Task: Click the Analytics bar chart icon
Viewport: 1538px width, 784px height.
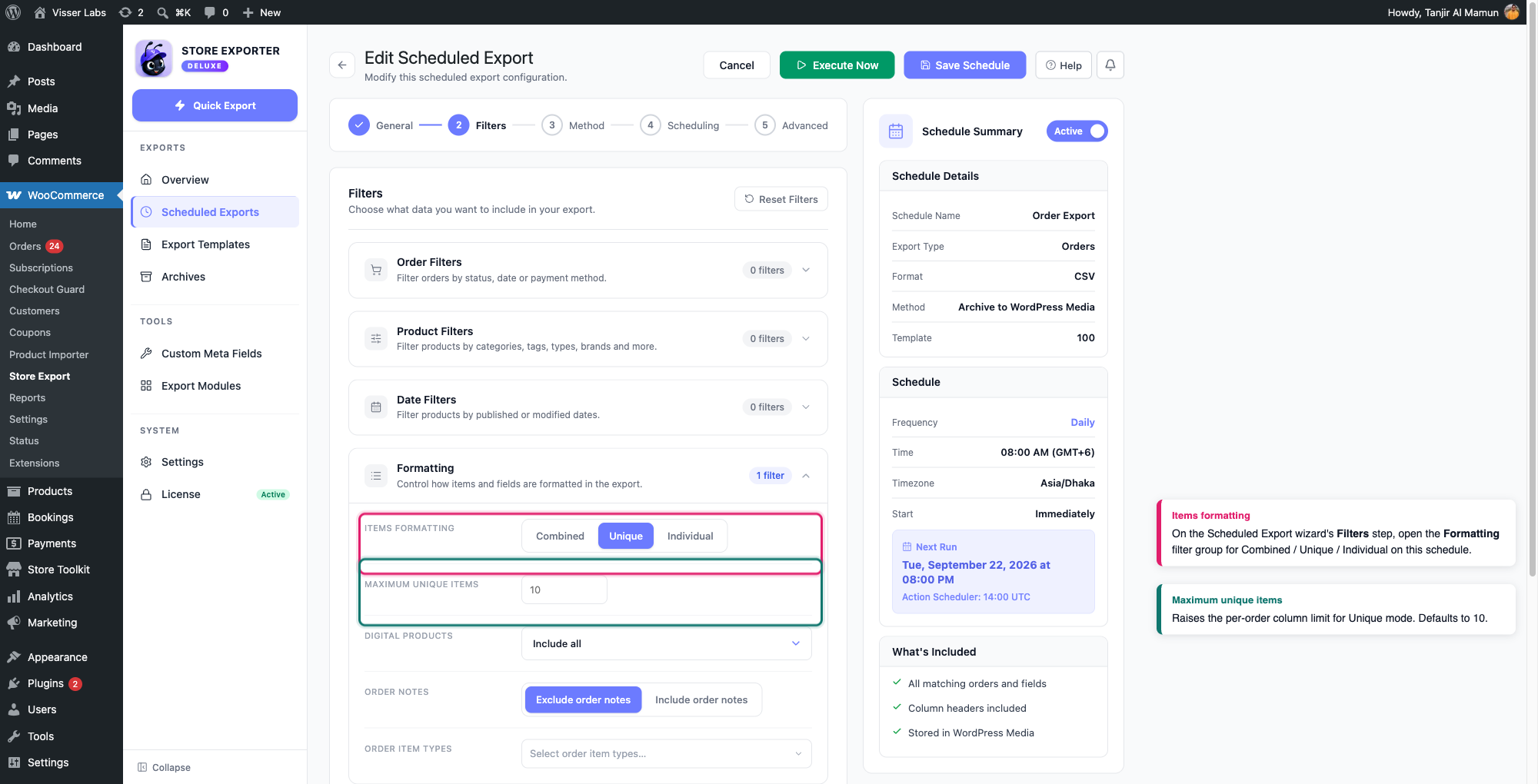Action: [x=14, y=596]
